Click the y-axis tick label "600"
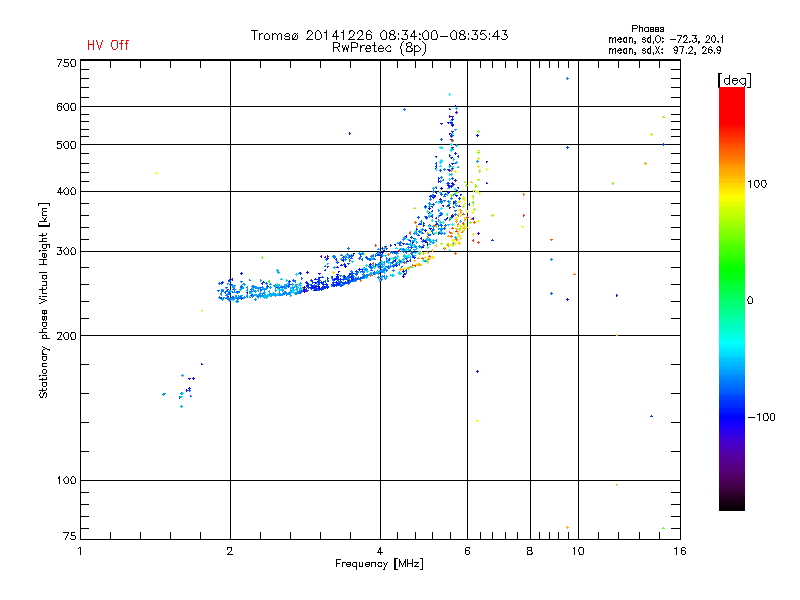 click(66, 107)
